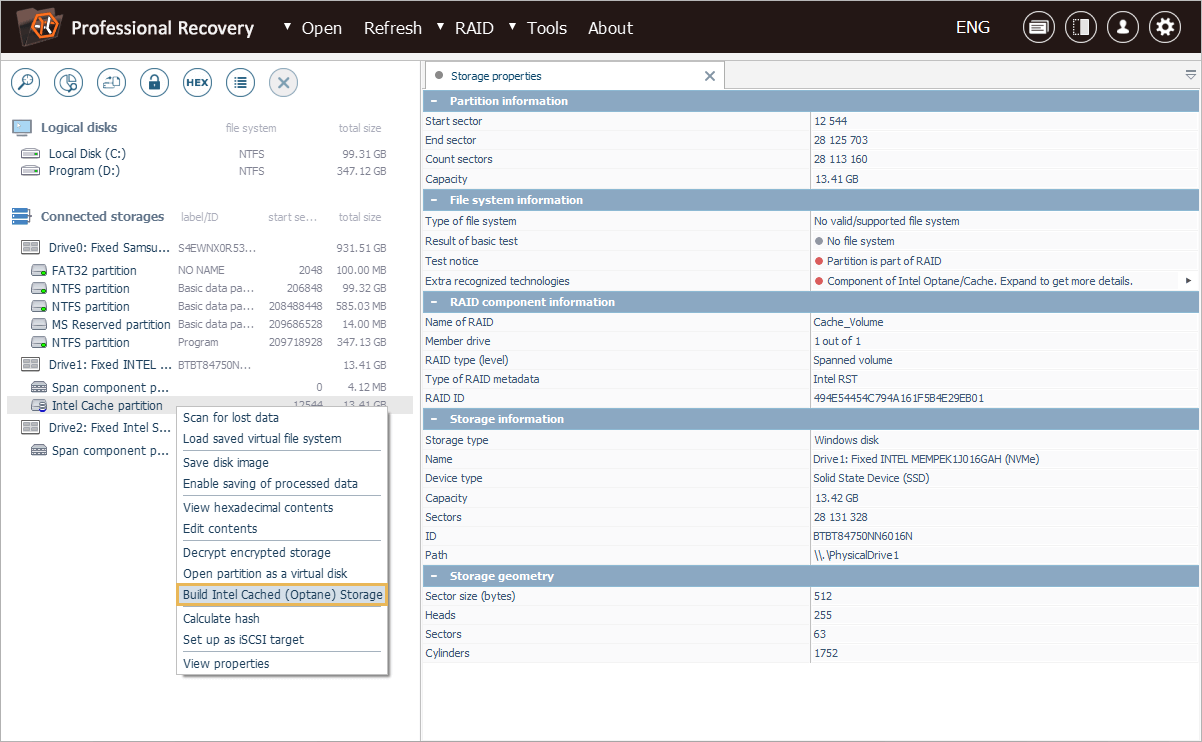This screenshot has height=742, width=1202.
Task: Click the pie-chart partition search icon
Action: (x=68, y=83)
